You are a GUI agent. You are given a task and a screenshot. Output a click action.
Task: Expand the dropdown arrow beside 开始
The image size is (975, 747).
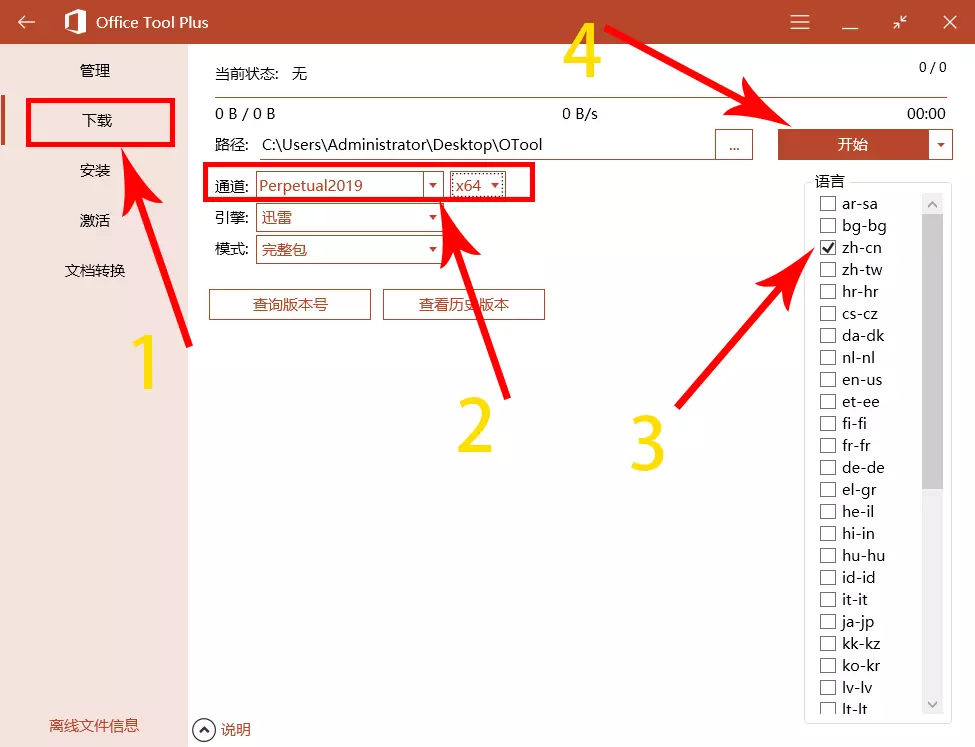[941, 144]
